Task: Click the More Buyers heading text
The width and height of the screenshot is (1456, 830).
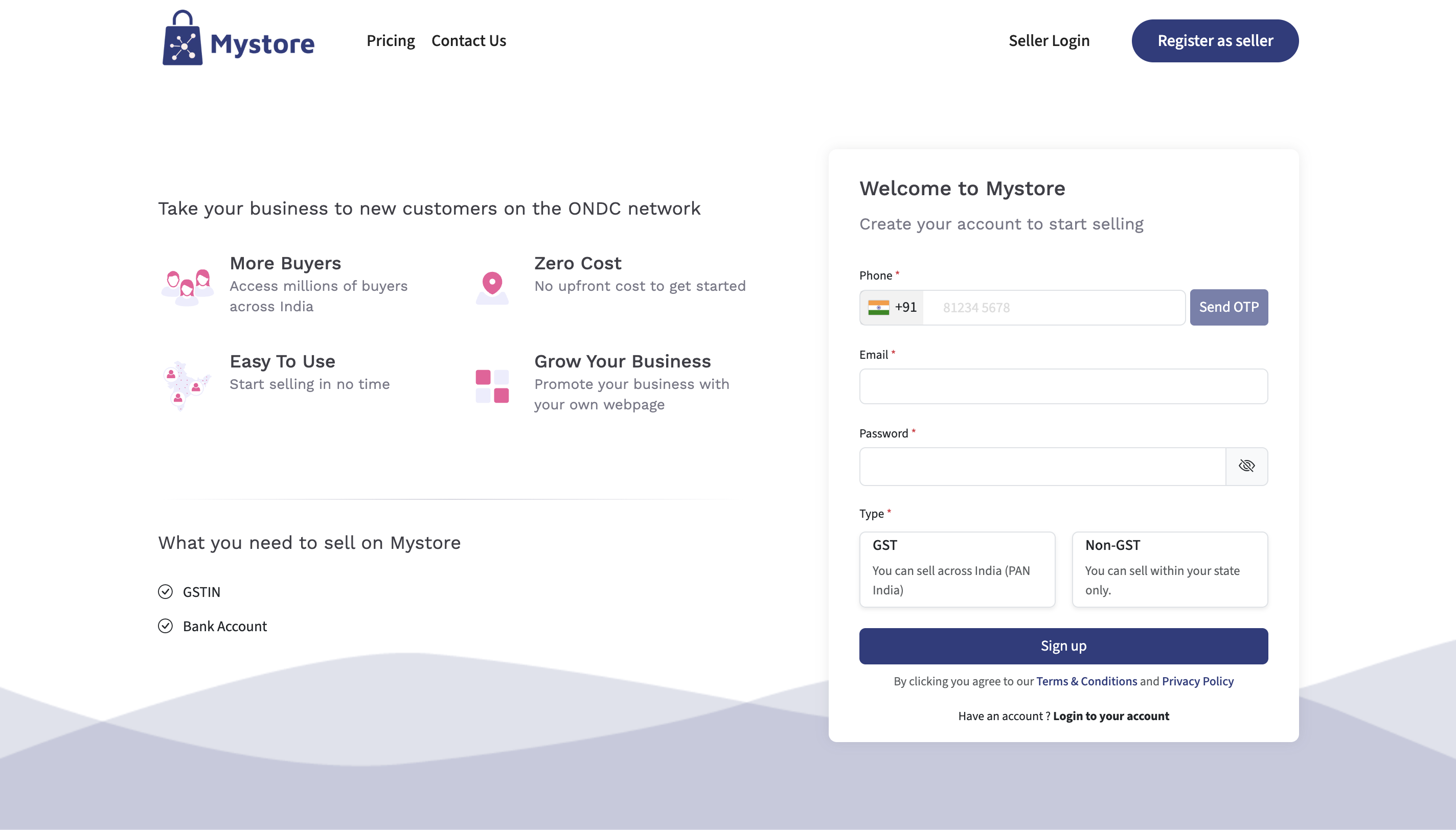Action: (285, 263)
